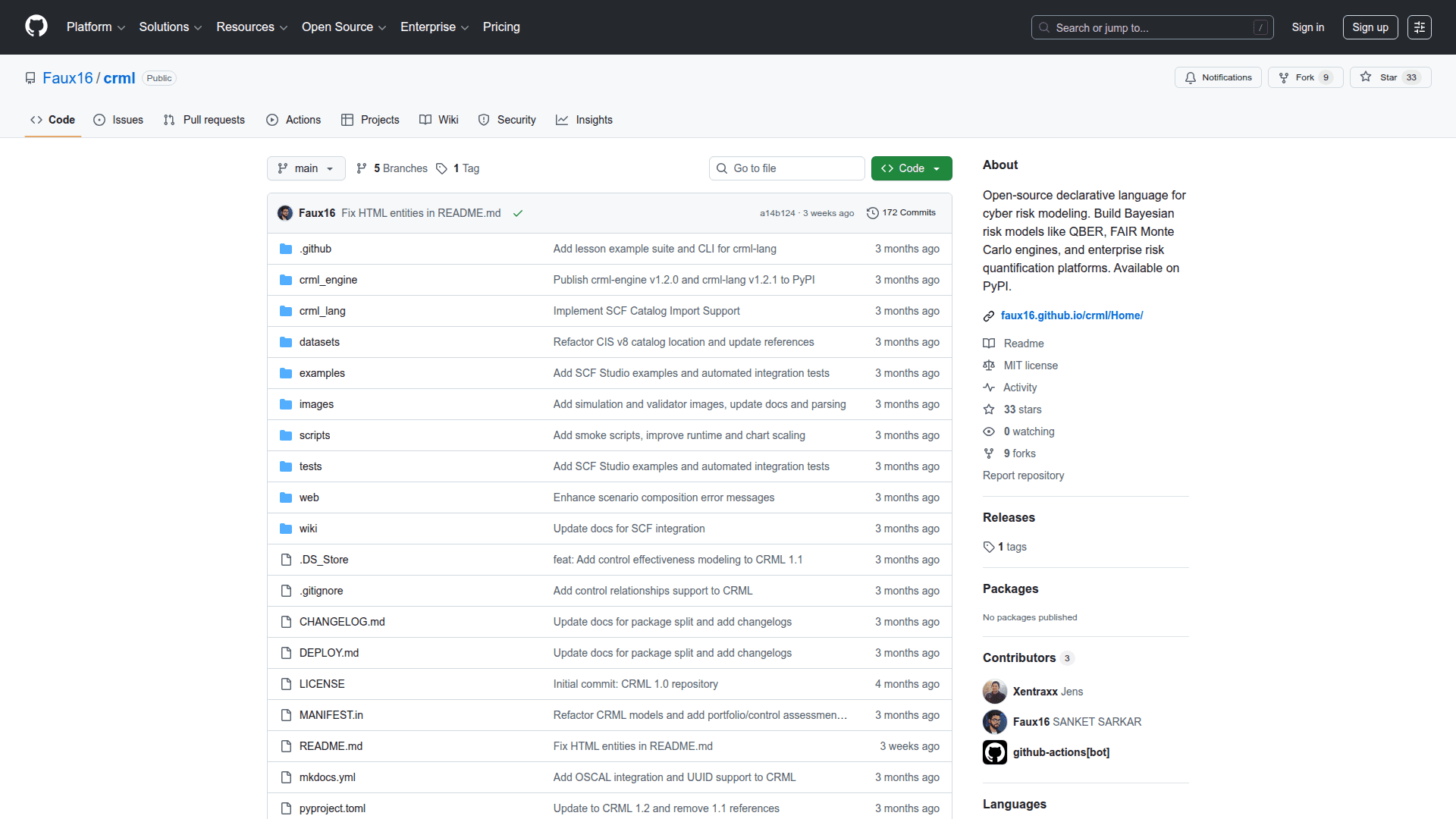Click the GitHub Octocat logo
The height and width of the screenshot is (819, 1456).
tap(36, 27)
